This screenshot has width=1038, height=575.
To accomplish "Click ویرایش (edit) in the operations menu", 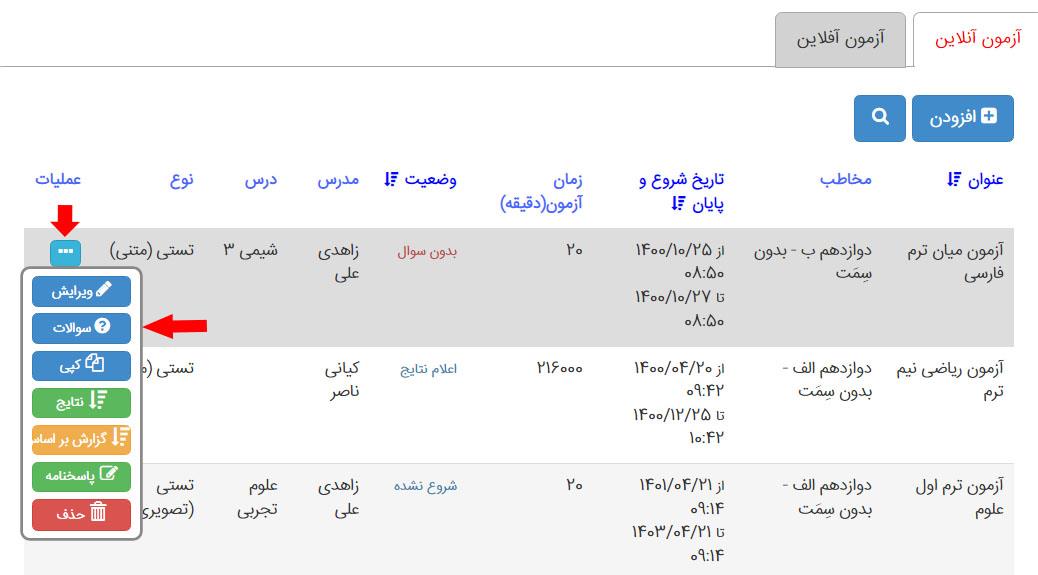I will click(x=81, y=291).
